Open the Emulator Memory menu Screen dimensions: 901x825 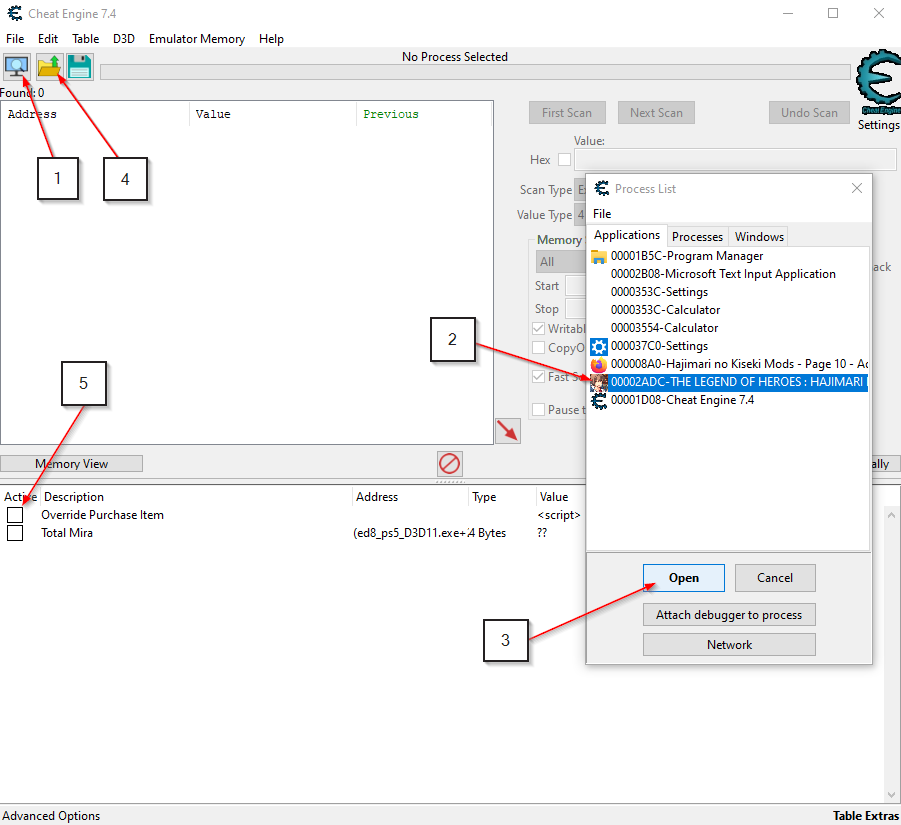[197, 38]
